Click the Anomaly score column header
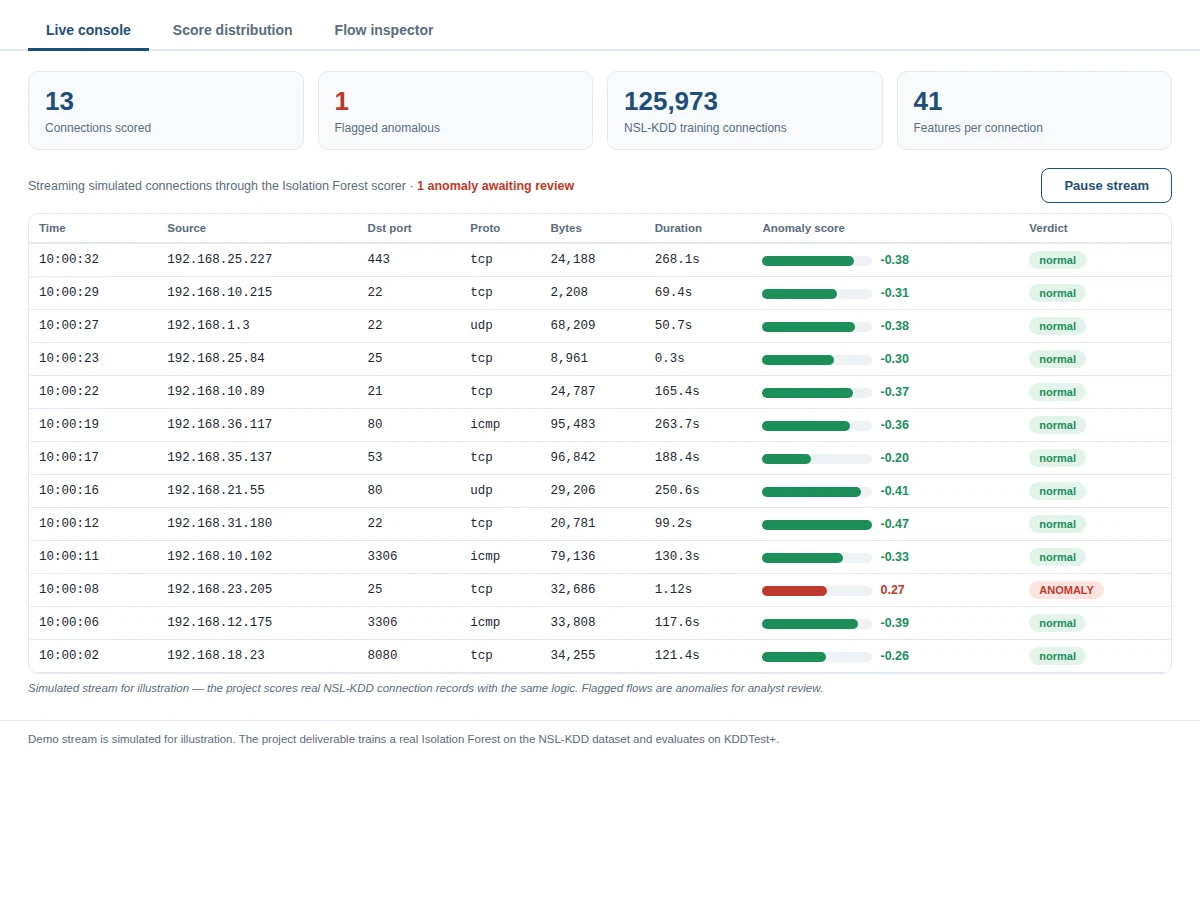The width and height of the screenshot is (1200, 900). pos(804,228)
